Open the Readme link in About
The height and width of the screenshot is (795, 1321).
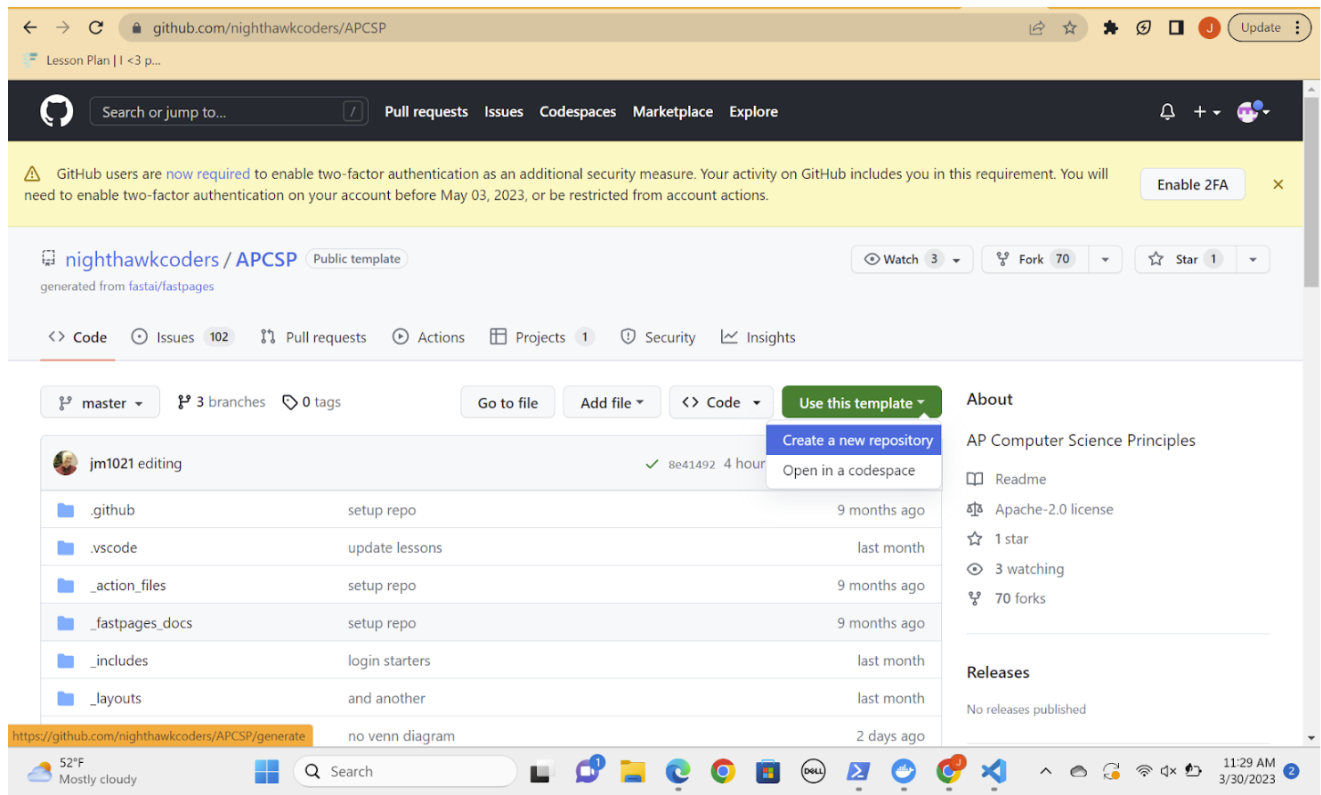(x=1007, y=479)
